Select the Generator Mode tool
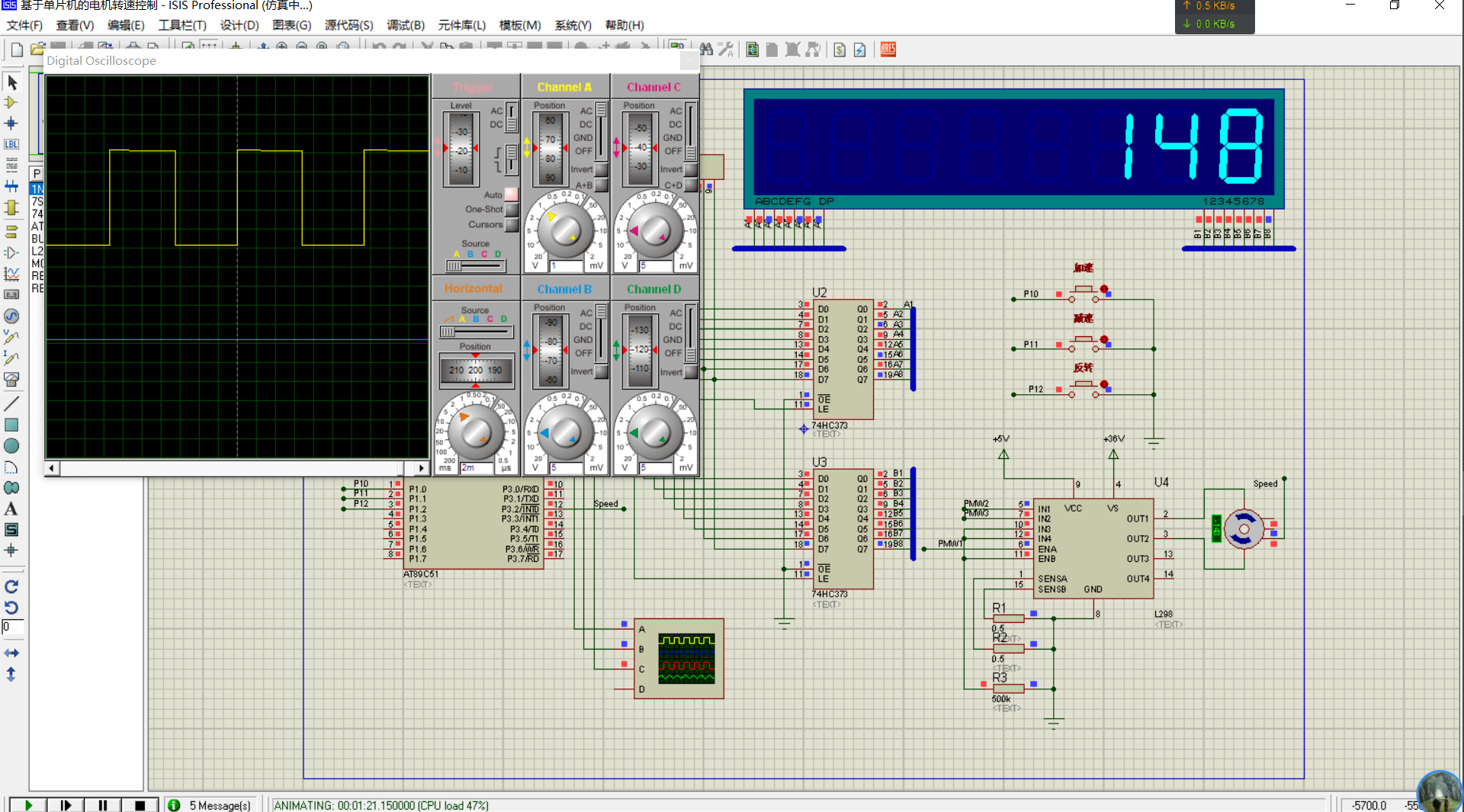1464x812 pixels. click(x=11, y=316)
